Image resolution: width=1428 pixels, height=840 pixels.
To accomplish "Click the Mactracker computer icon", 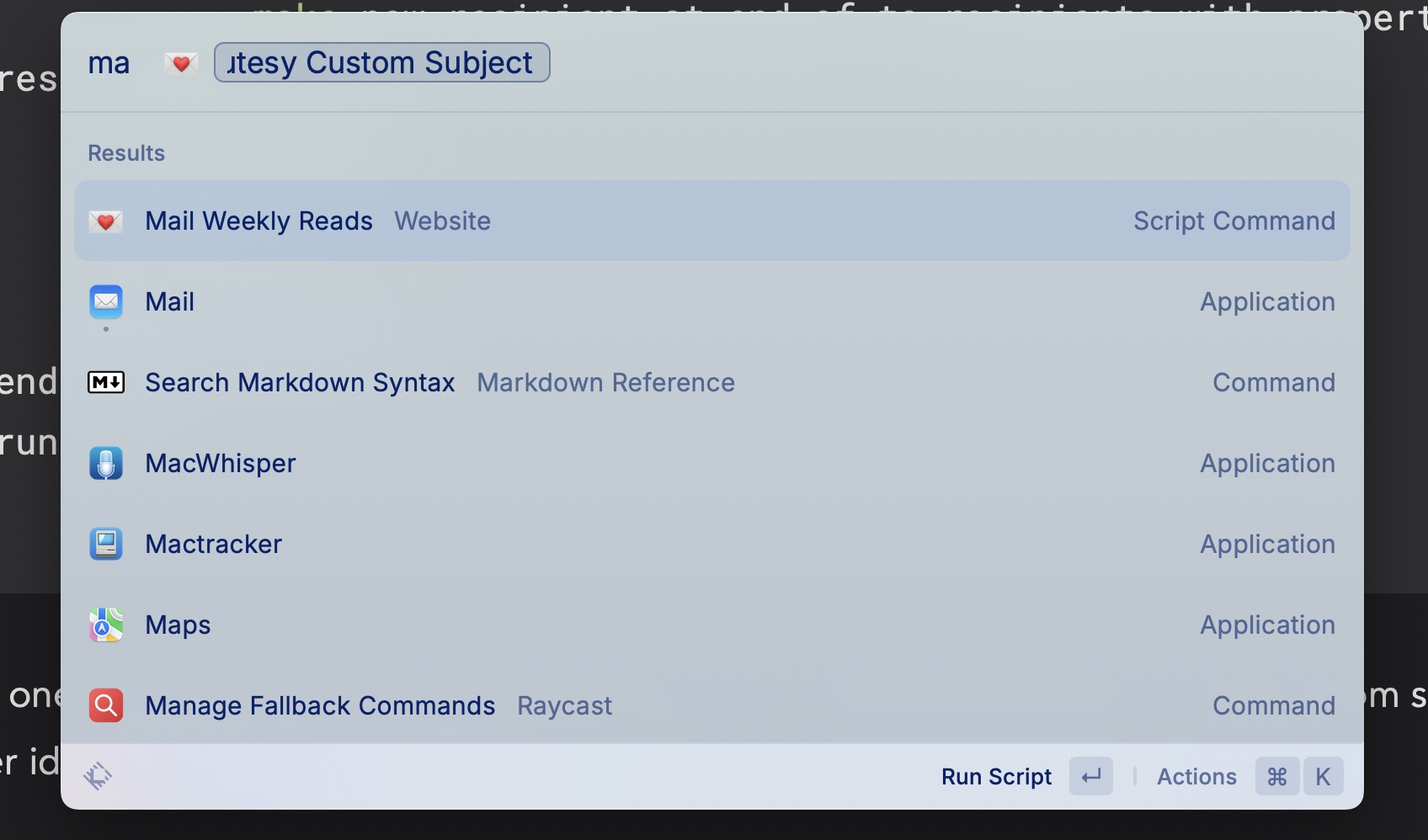I will (106, 545).
